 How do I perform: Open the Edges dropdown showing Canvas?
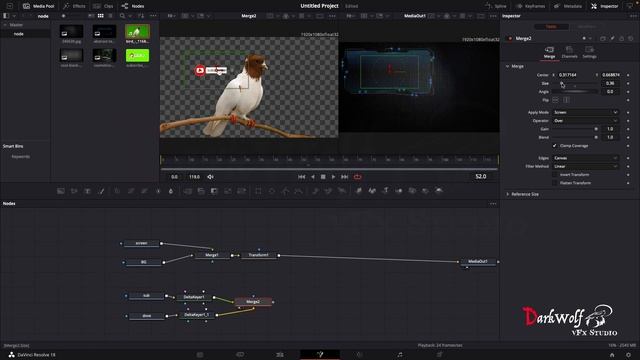(586, 158)
